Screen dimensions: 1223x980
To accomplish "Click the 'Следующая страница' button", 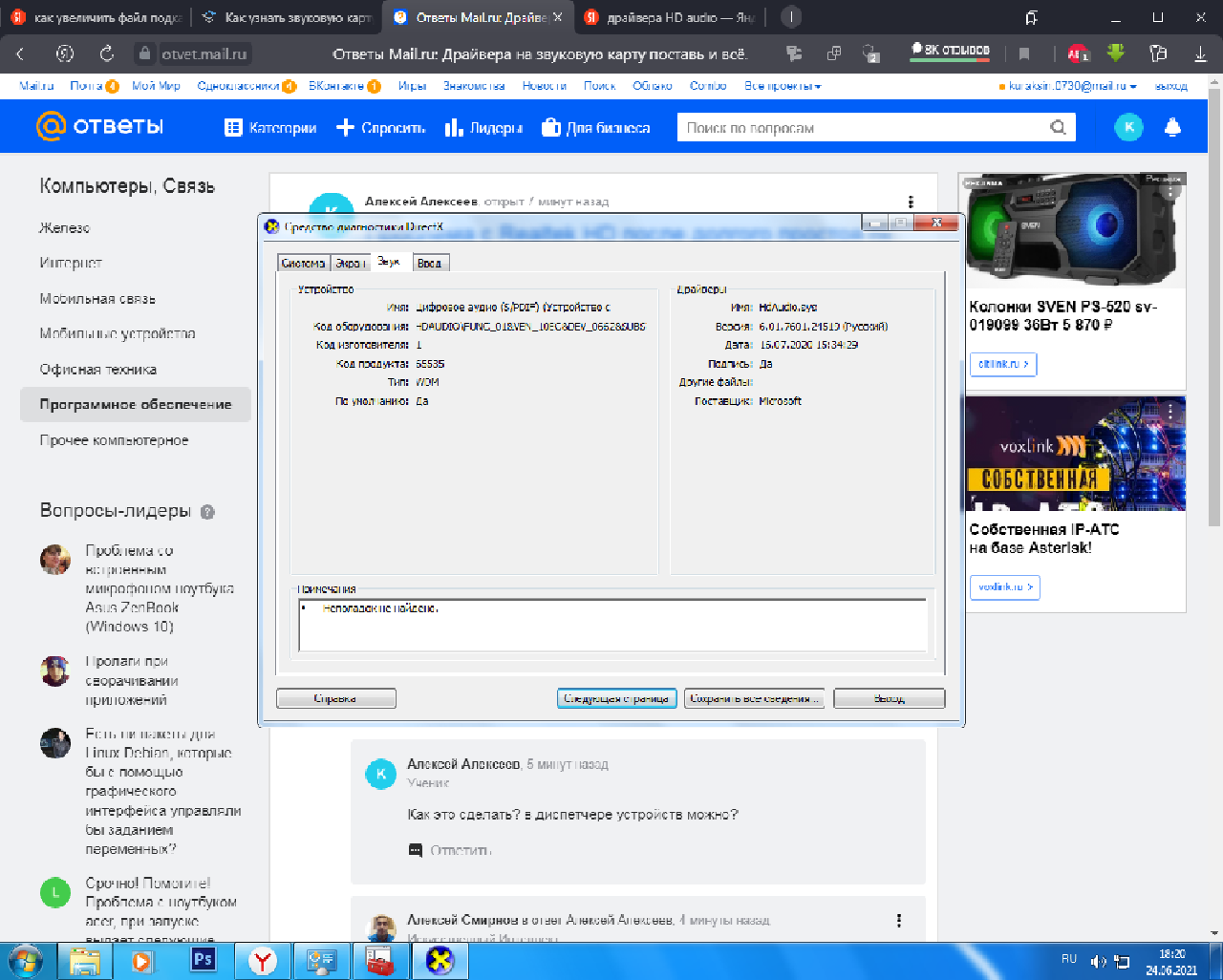I will [617, 699].
